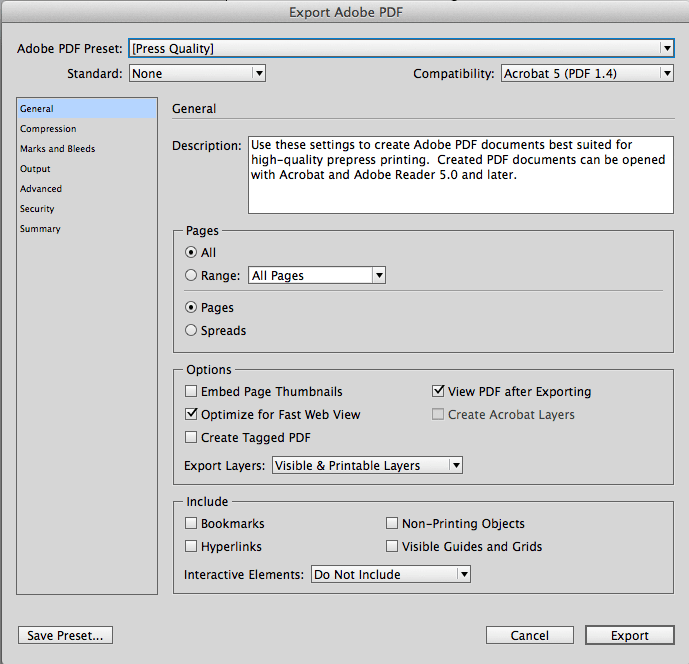Open the Export Layers dropdown

tap(367, 465)
